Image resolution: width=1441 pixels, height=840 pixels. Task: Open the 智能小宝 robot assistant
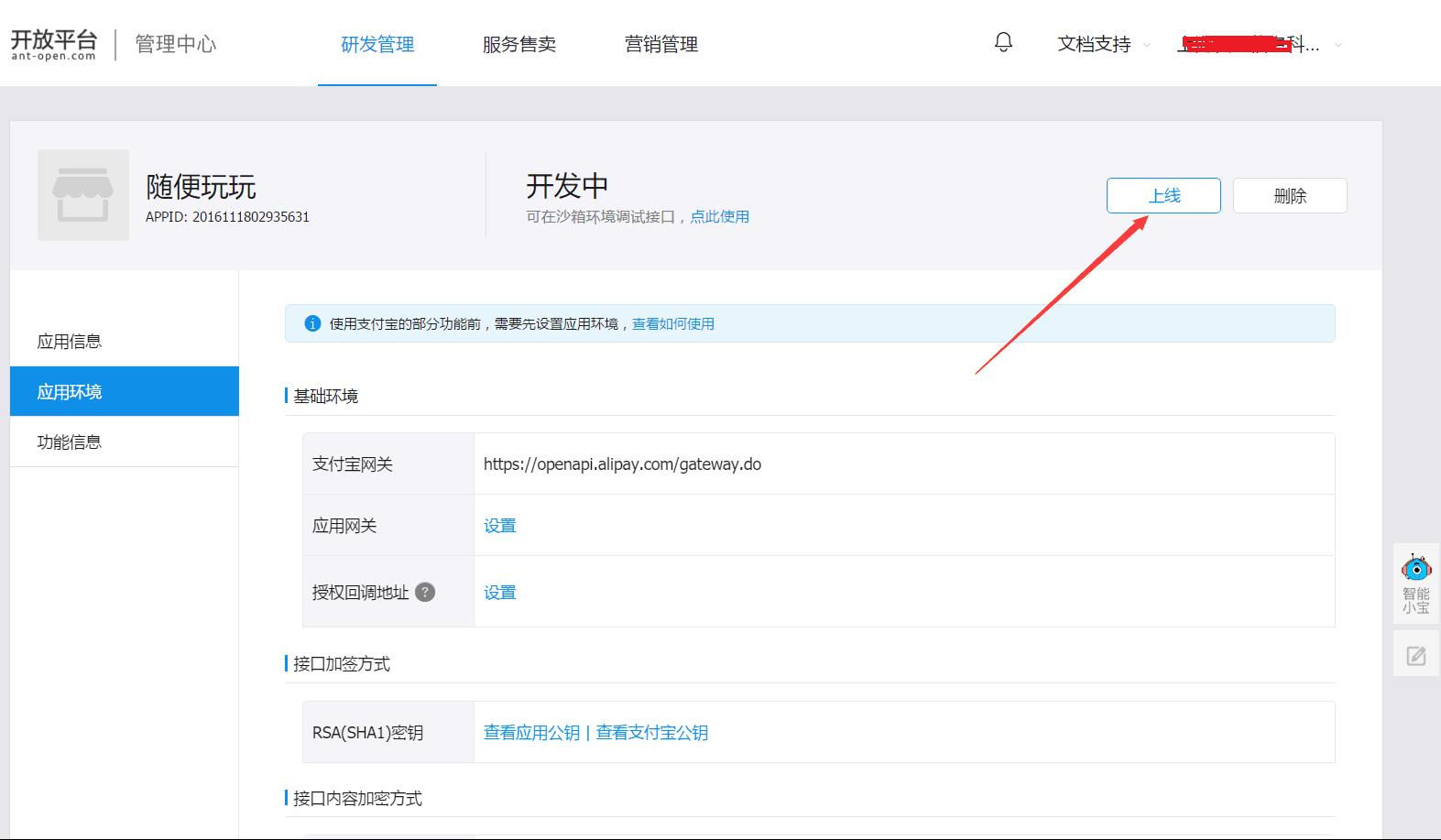1416,584
